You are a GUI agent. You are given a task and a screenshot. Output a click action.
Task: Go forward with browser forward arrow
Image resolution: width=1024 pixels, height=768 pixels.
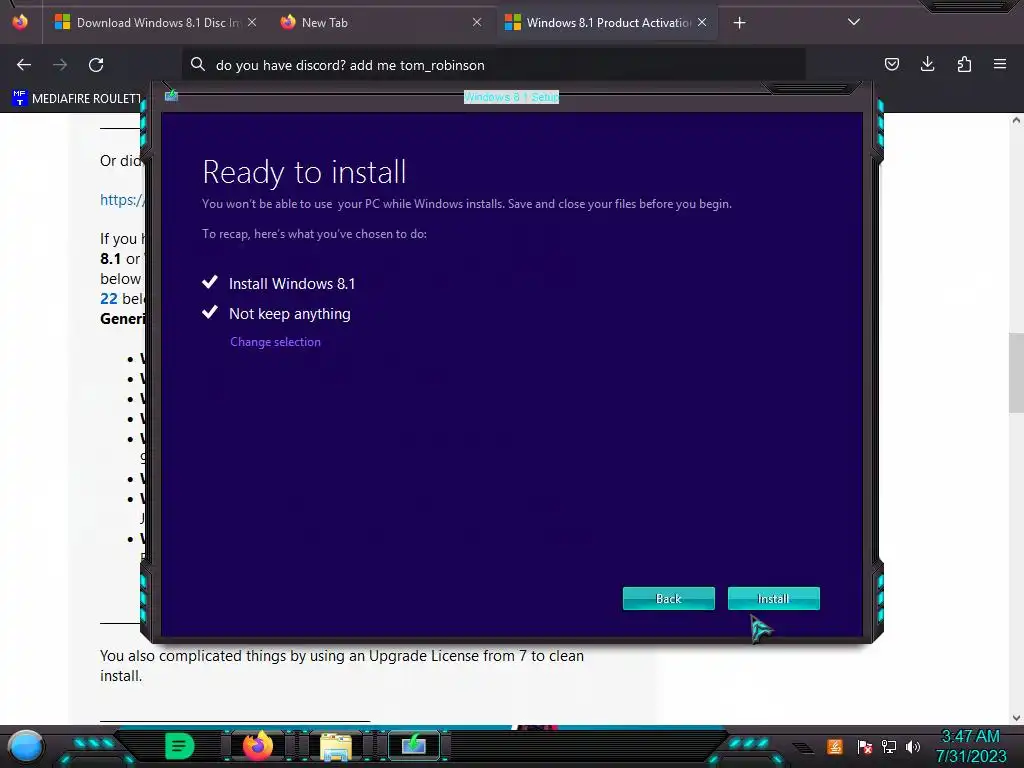pos(60,65)
